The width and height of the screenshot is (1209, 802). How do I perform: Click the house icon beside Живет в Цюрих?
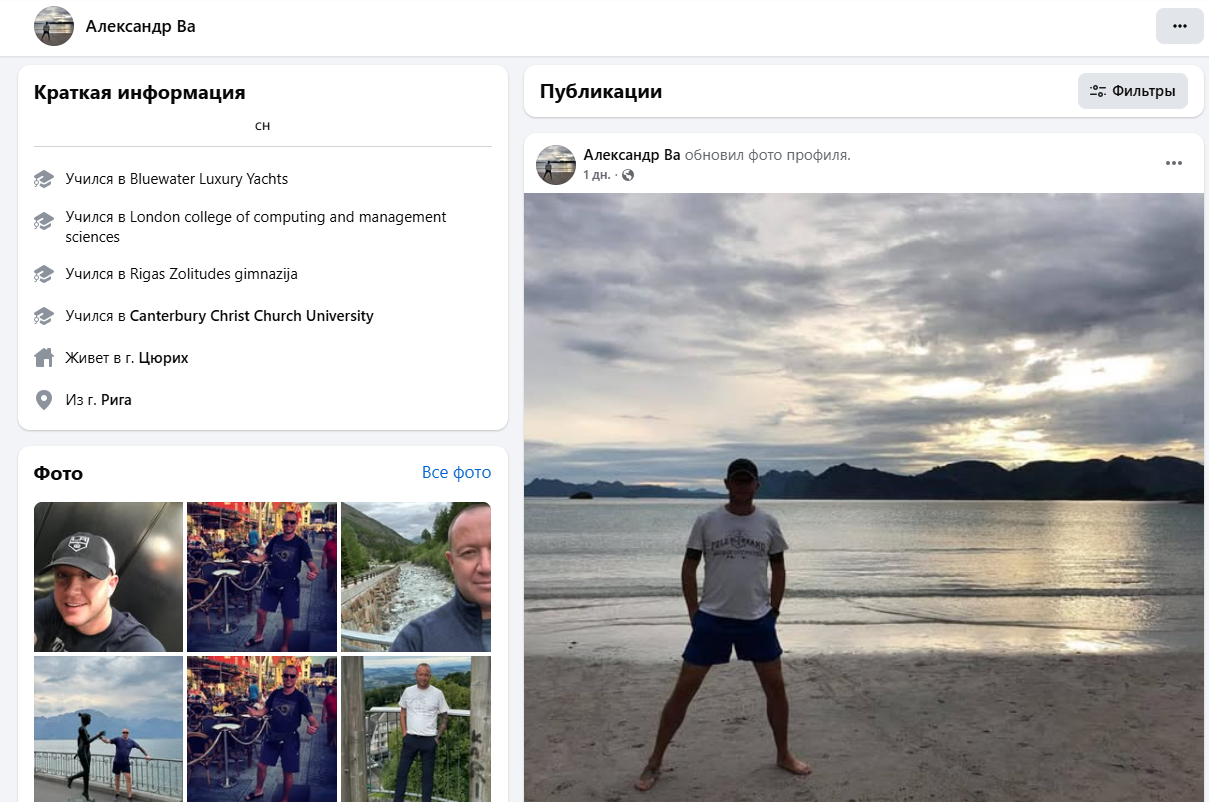tap(44, 358)
